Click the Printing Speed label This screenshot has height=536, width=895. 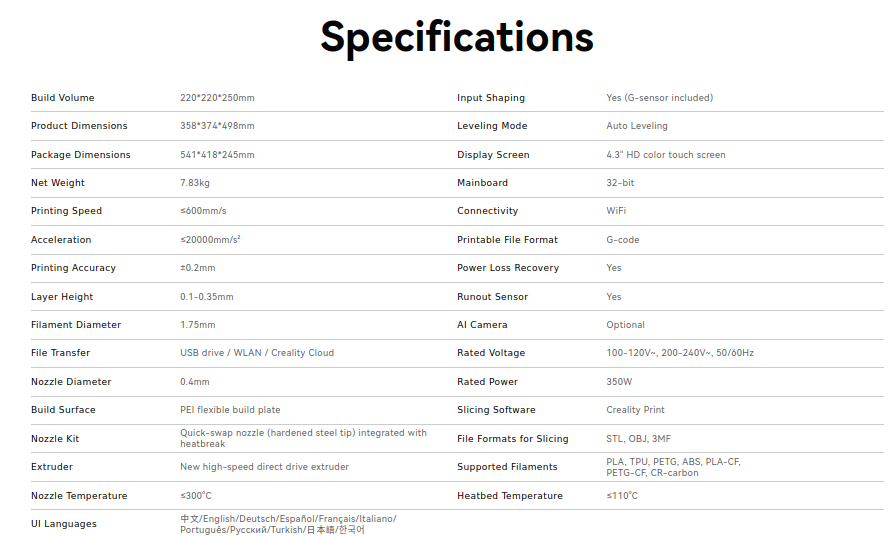66,211
